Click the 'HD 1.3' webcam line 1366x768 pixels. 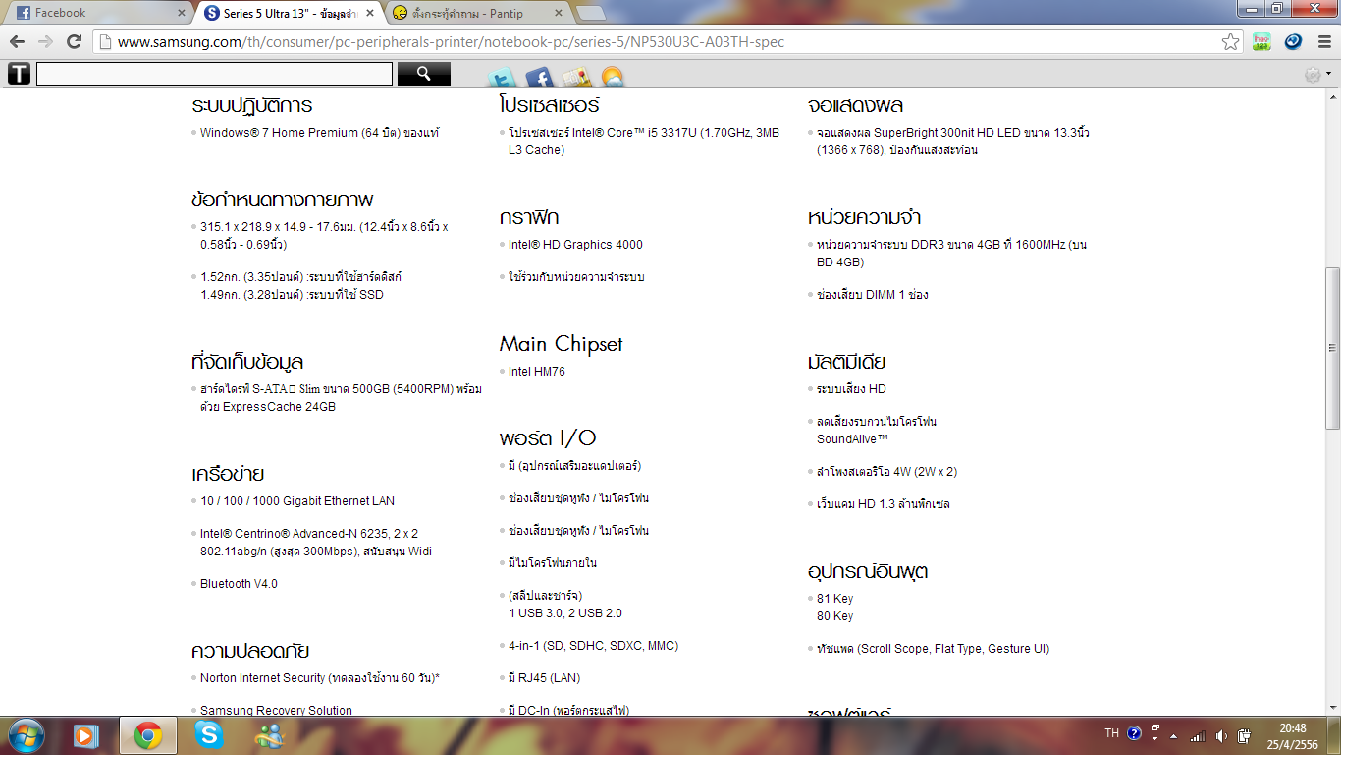[x=883, y=504]
